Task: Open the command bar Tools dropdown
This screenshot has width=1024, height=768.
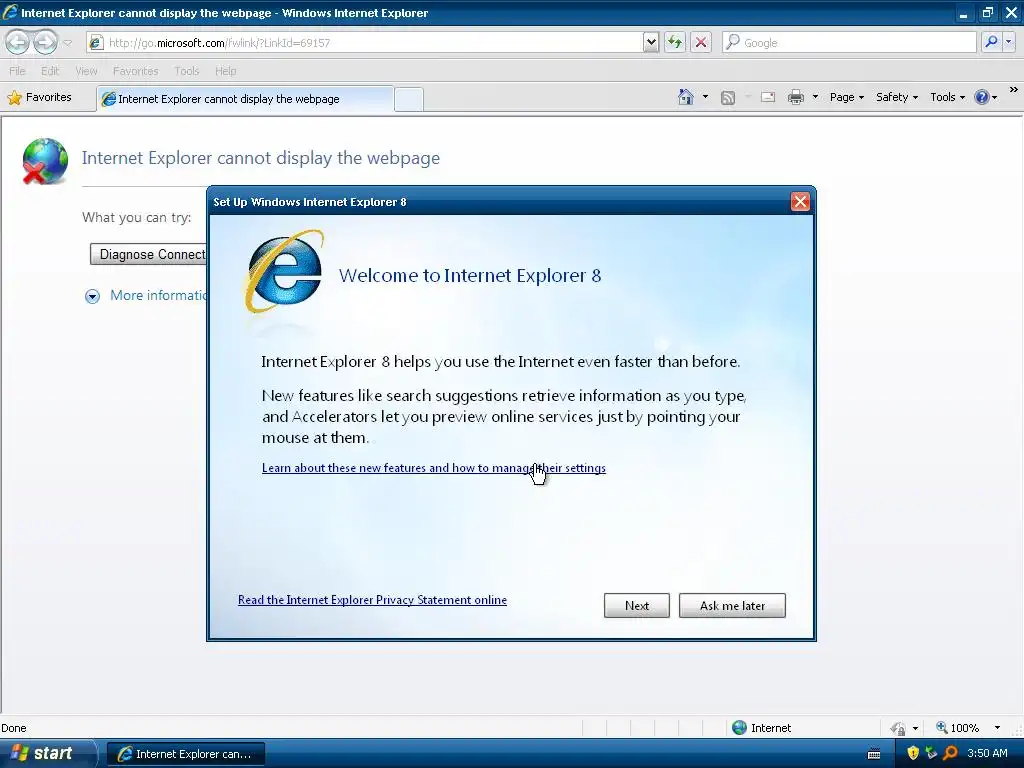Action: pos(947,97)
